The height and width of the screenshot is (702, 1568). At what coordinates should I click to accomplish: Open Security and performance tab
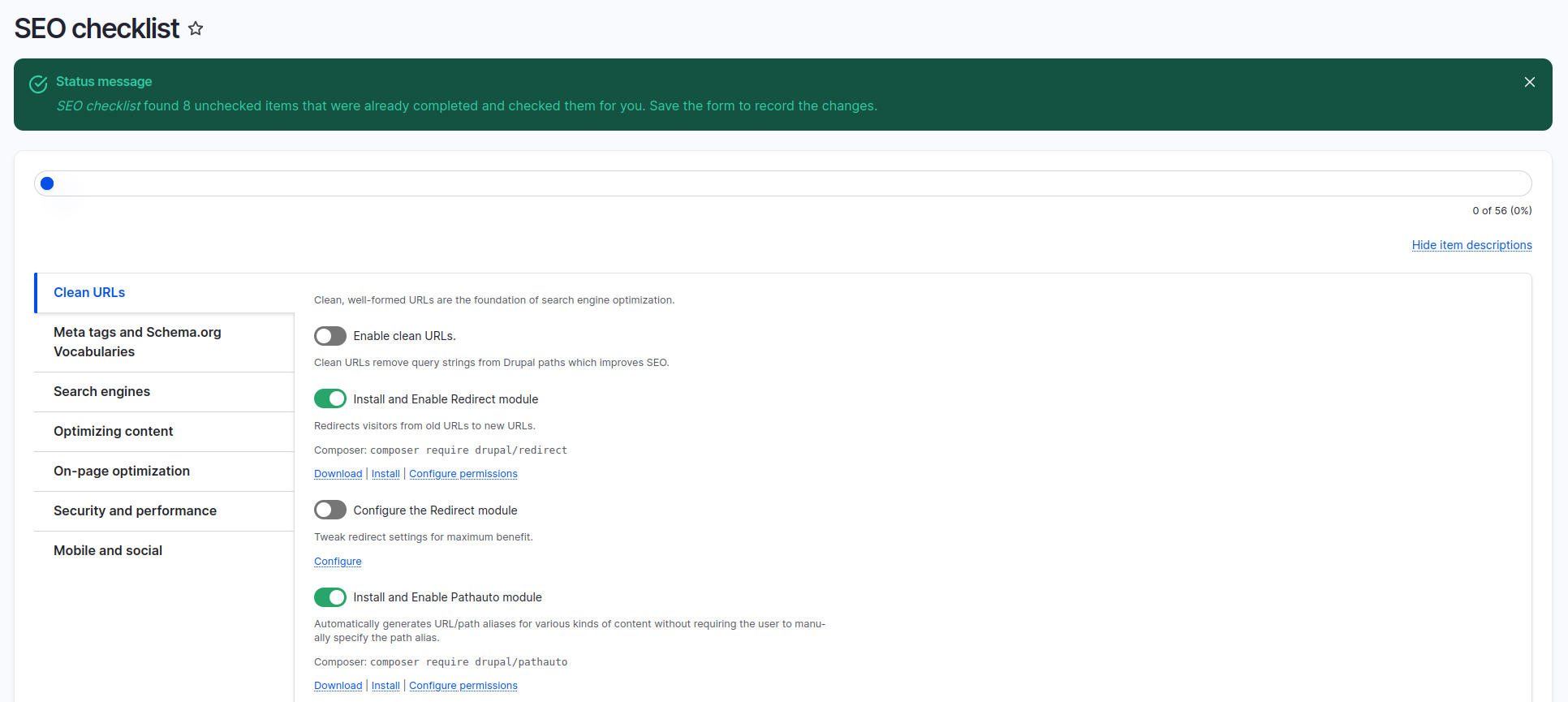point(164,511)
